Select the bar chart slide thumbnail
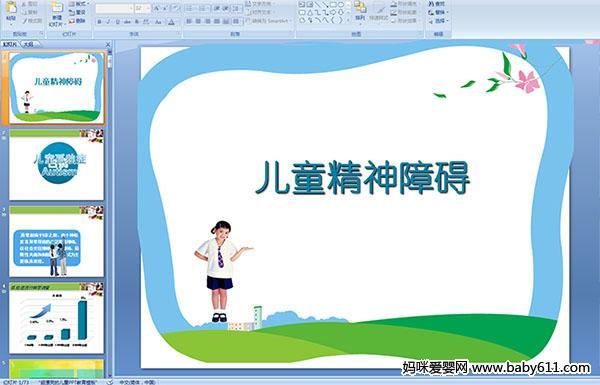Screen dimensions: 600x385 pos(56,318)
